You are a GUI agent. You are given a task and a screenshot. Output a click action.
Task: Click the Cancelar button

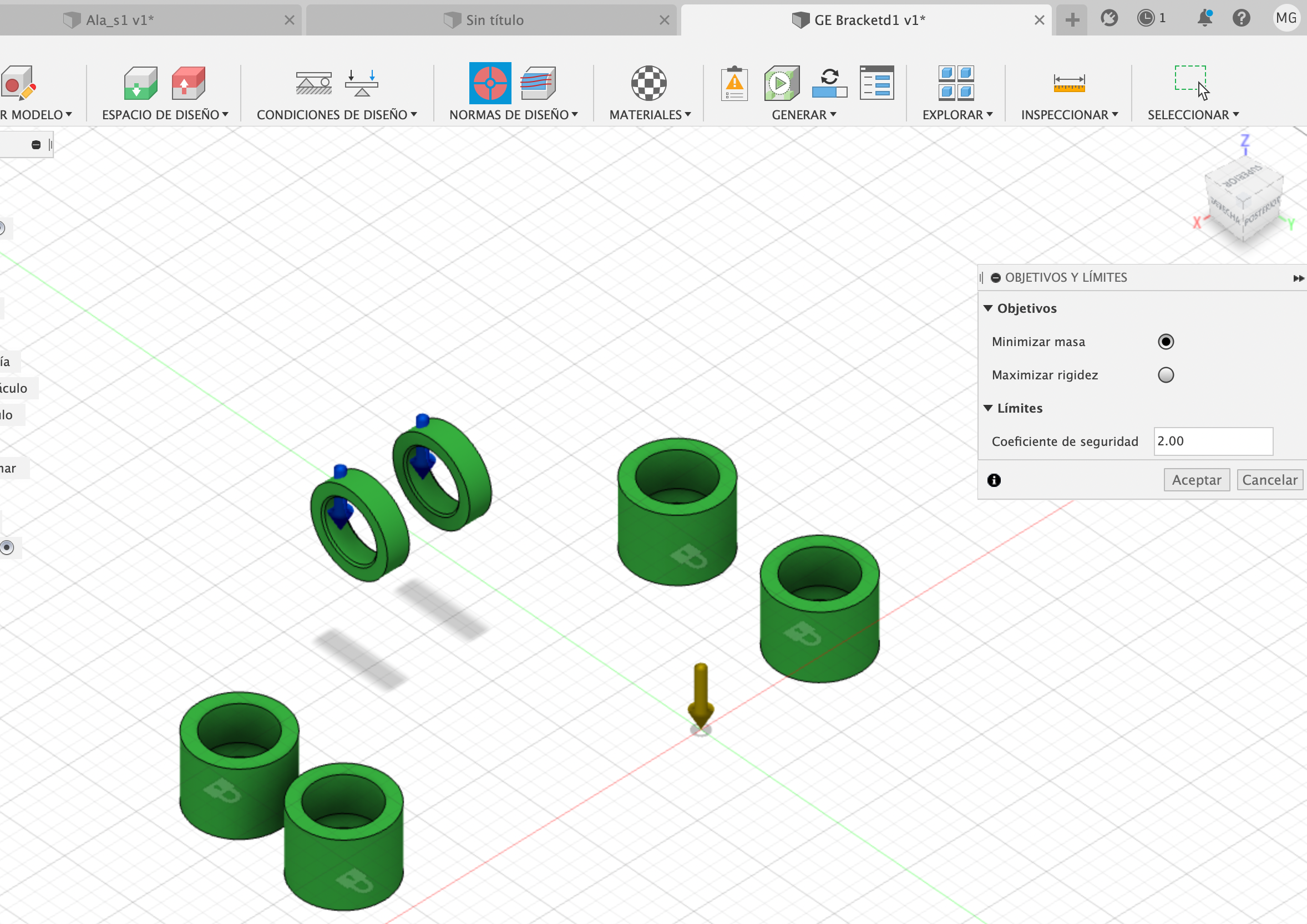pos(1269,480)
